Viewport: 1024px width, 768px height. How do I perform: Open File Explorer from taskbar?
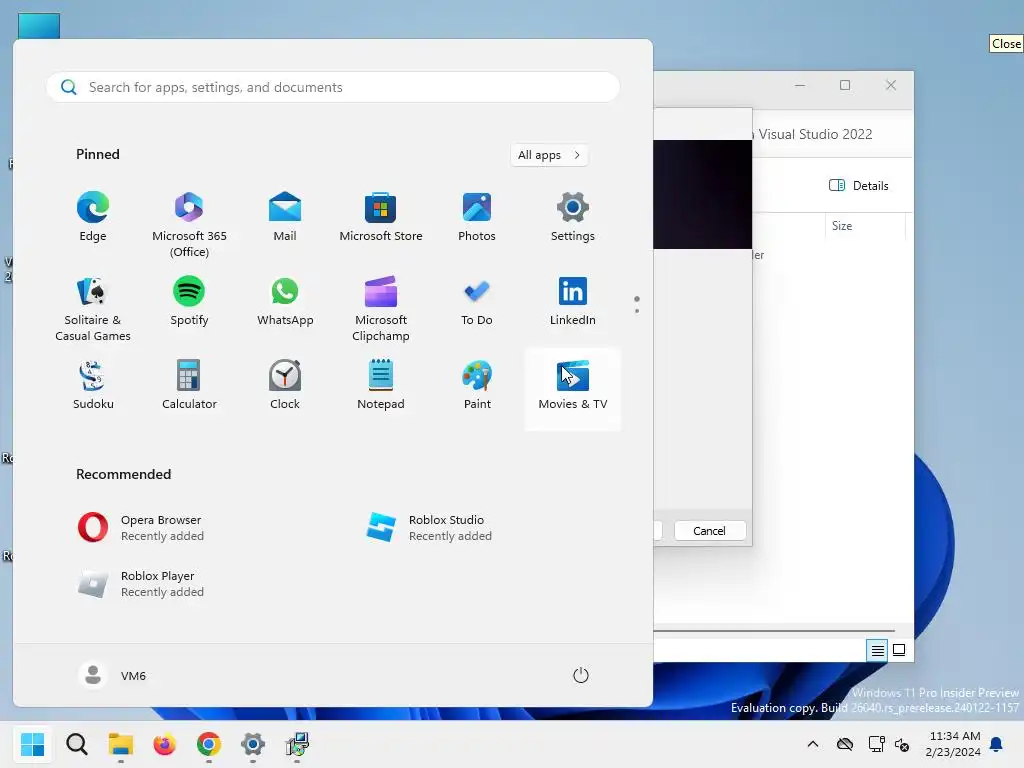click(121, 744)
